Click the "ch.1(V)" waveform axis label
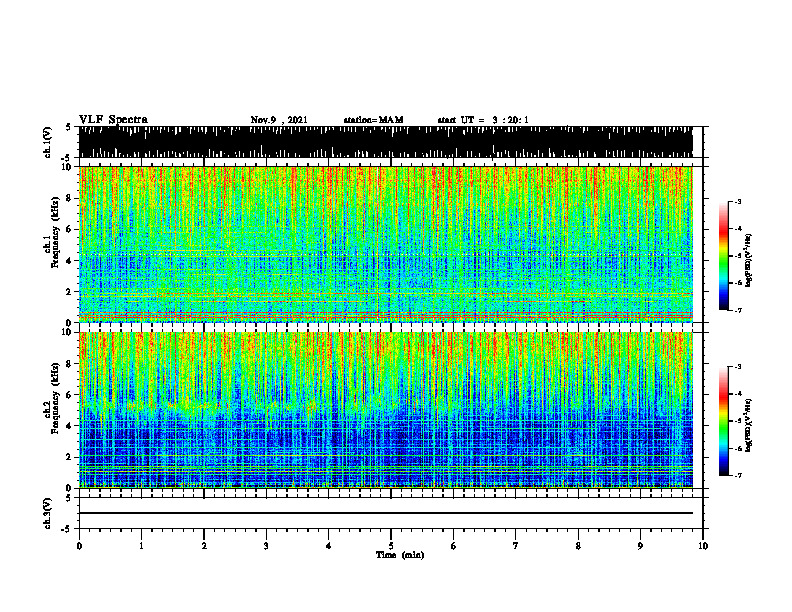The image size is (792, 612). [x=48, y=142]
